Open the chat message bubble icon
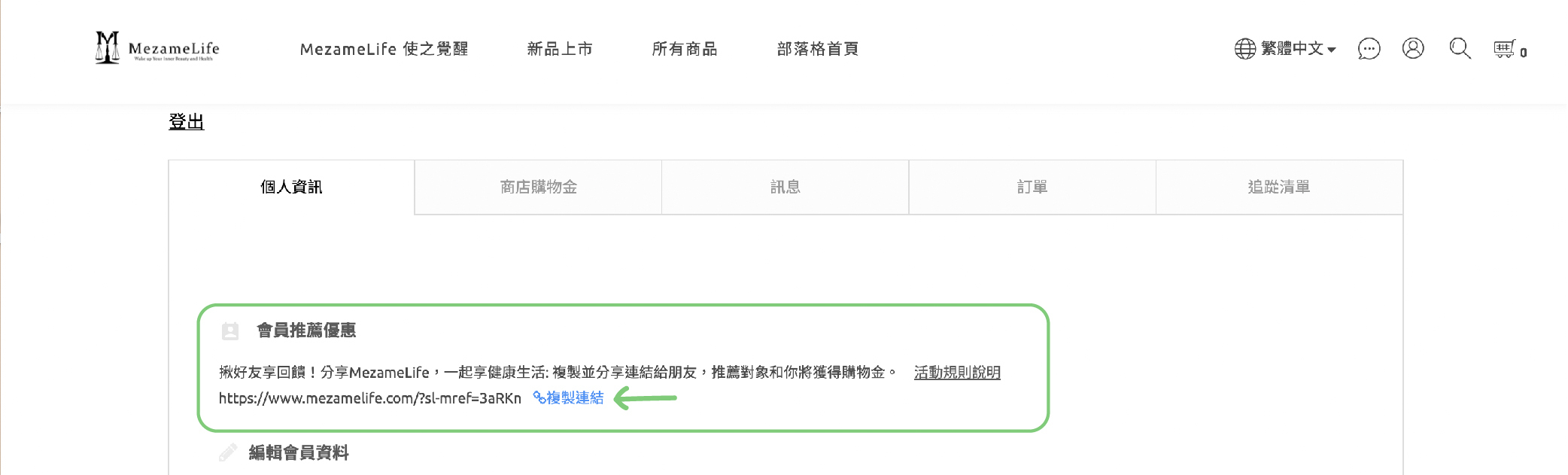 coord(1369,49)
